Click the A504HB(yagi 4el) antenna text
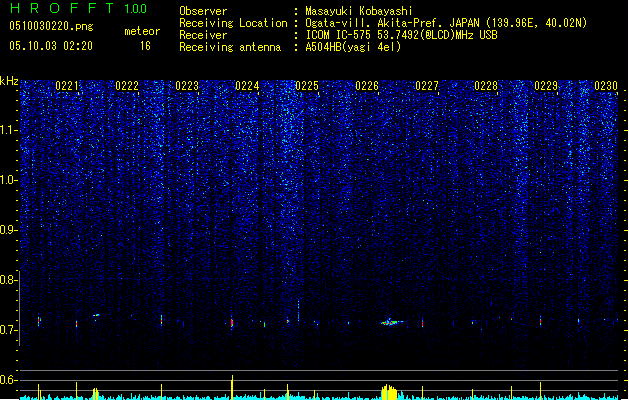This screenshot has height=400, width=629. point(353,47)
